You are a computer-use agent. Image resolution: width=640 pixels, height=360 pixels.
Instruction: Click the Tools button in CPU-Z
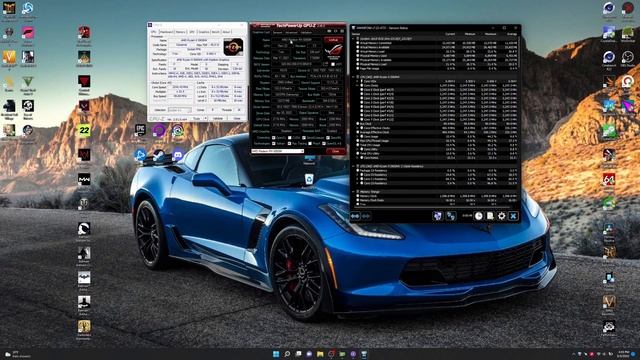197,118
